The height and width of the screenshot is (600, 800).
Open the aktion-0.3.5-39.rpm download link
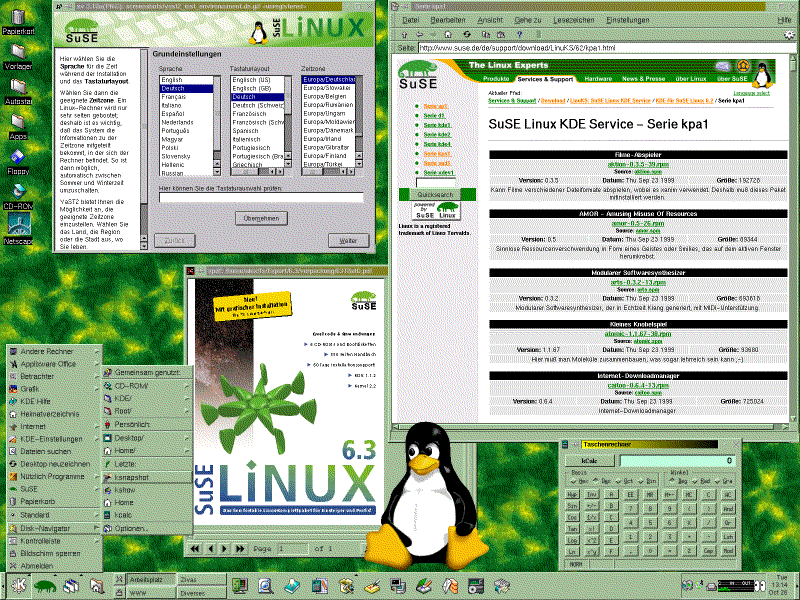[638, 164]
